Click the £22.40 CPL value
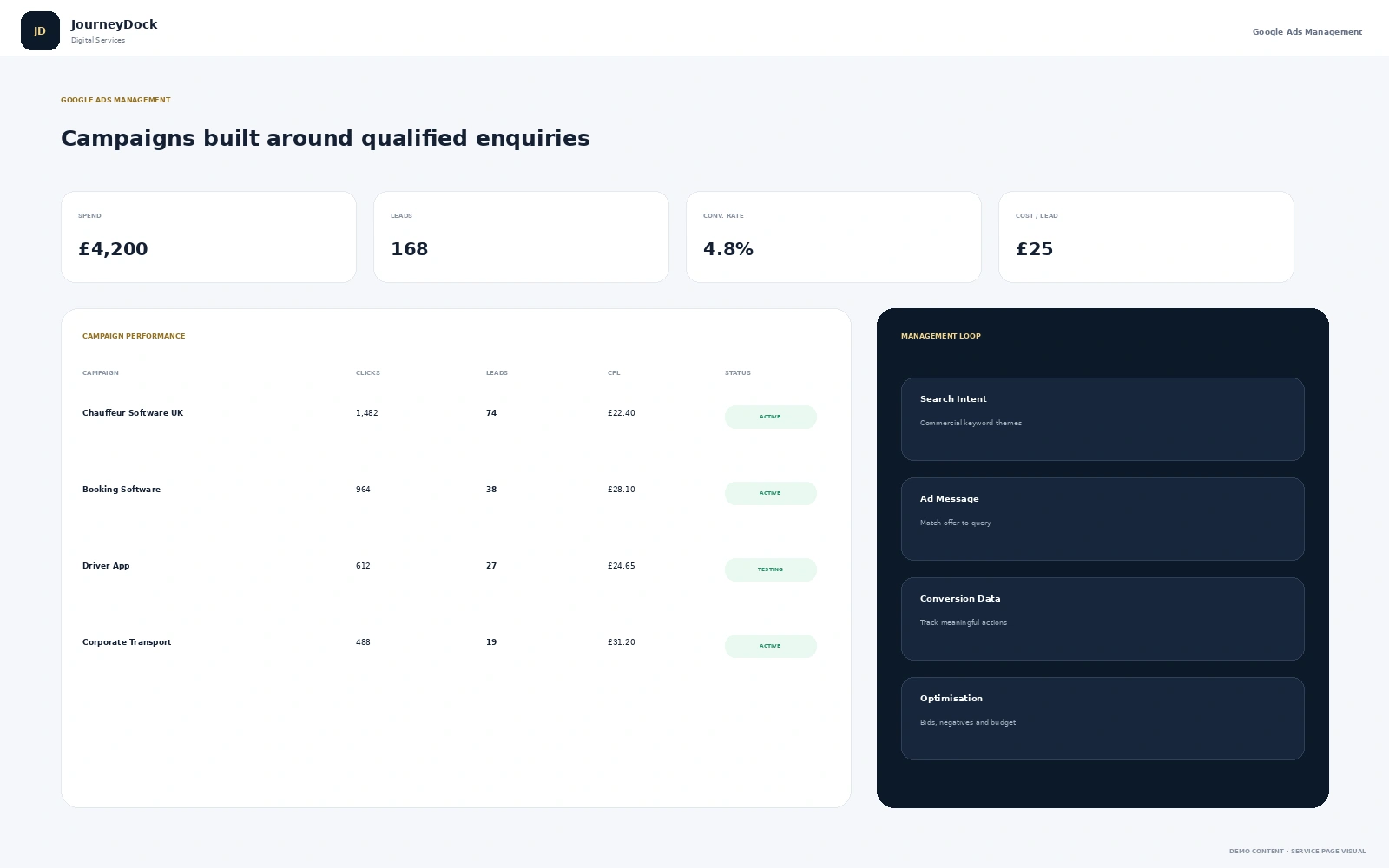The width and height of the screenshot is (1389, 868). [622, 413]
